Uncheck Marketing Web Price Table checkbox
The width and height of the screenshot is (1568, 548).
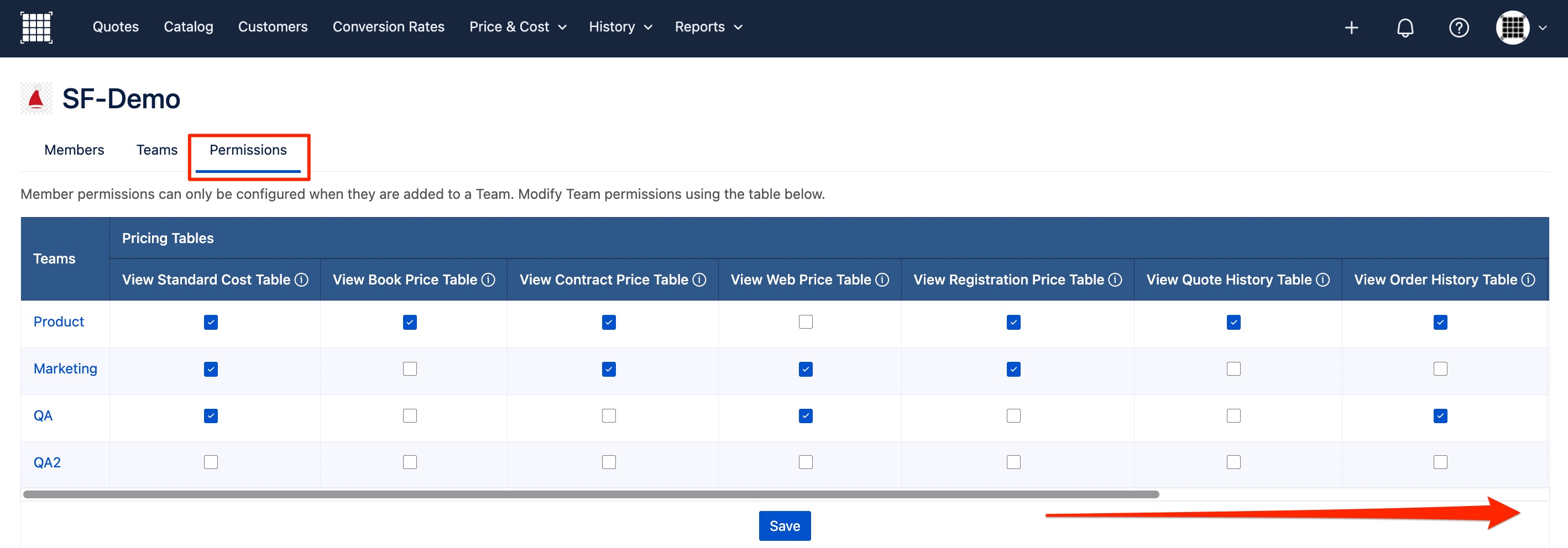click(806, 369)
